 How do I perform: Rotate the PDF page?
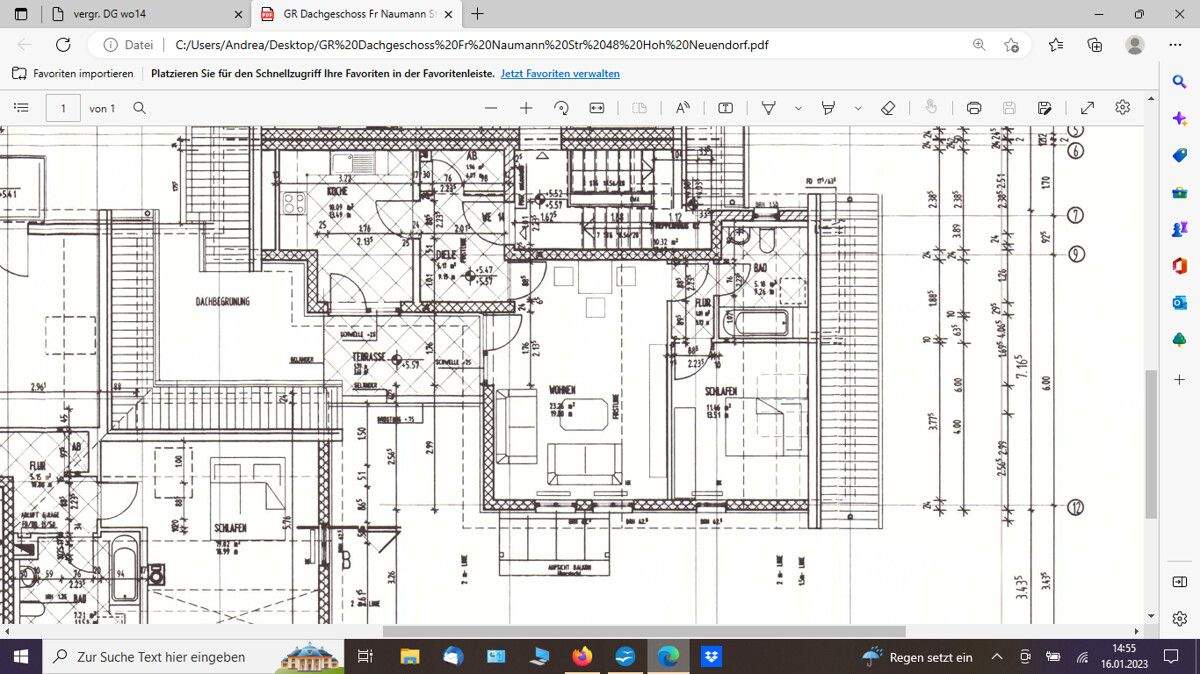561,108
